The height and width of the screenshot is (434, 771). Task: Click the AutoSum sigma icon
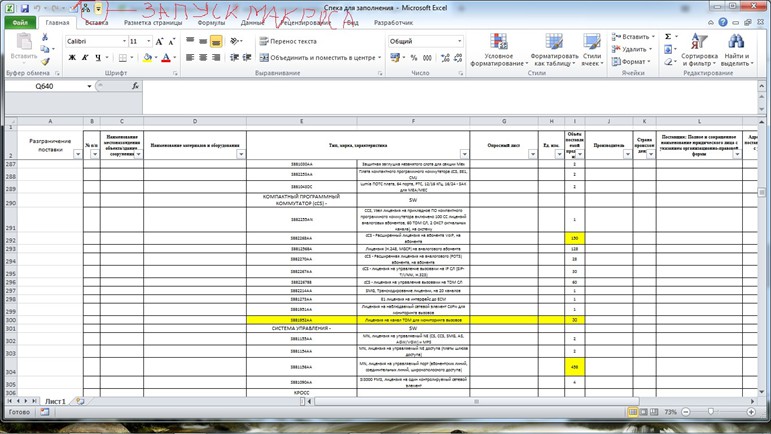(668, 37)
